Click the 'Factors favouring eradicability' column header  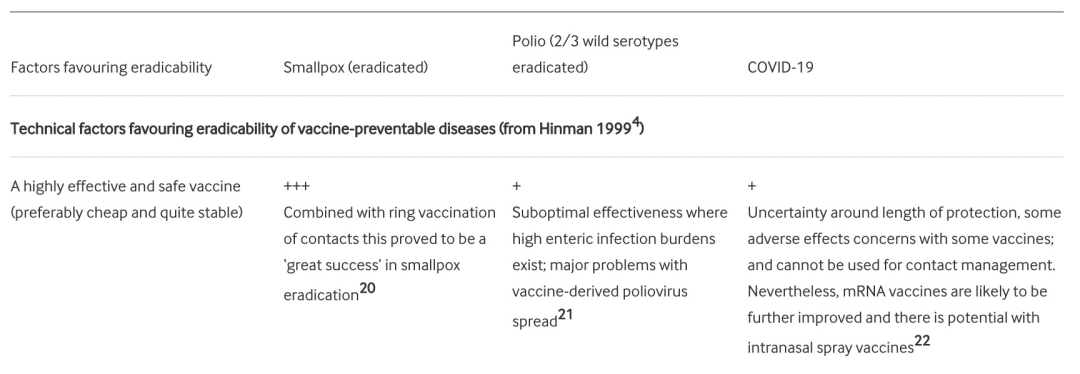(x=111, y=68)
